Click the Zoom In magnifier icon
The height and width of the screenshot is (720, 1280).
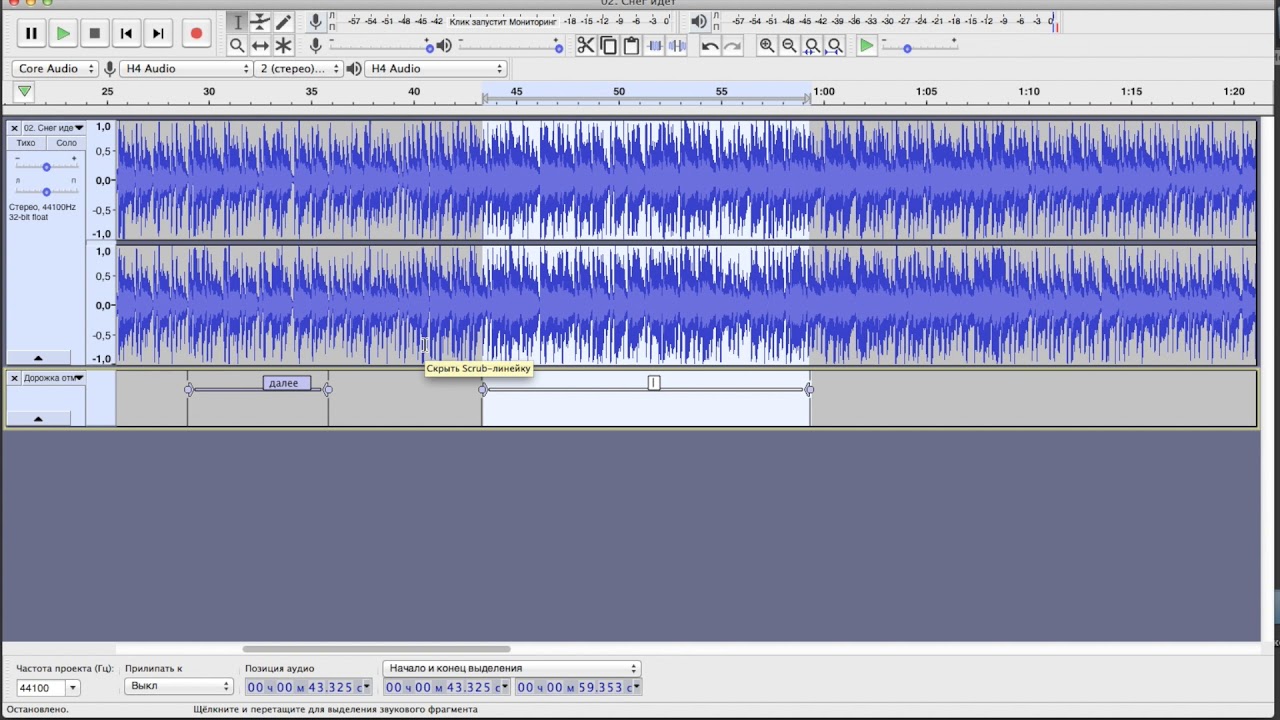pos(767,46)
